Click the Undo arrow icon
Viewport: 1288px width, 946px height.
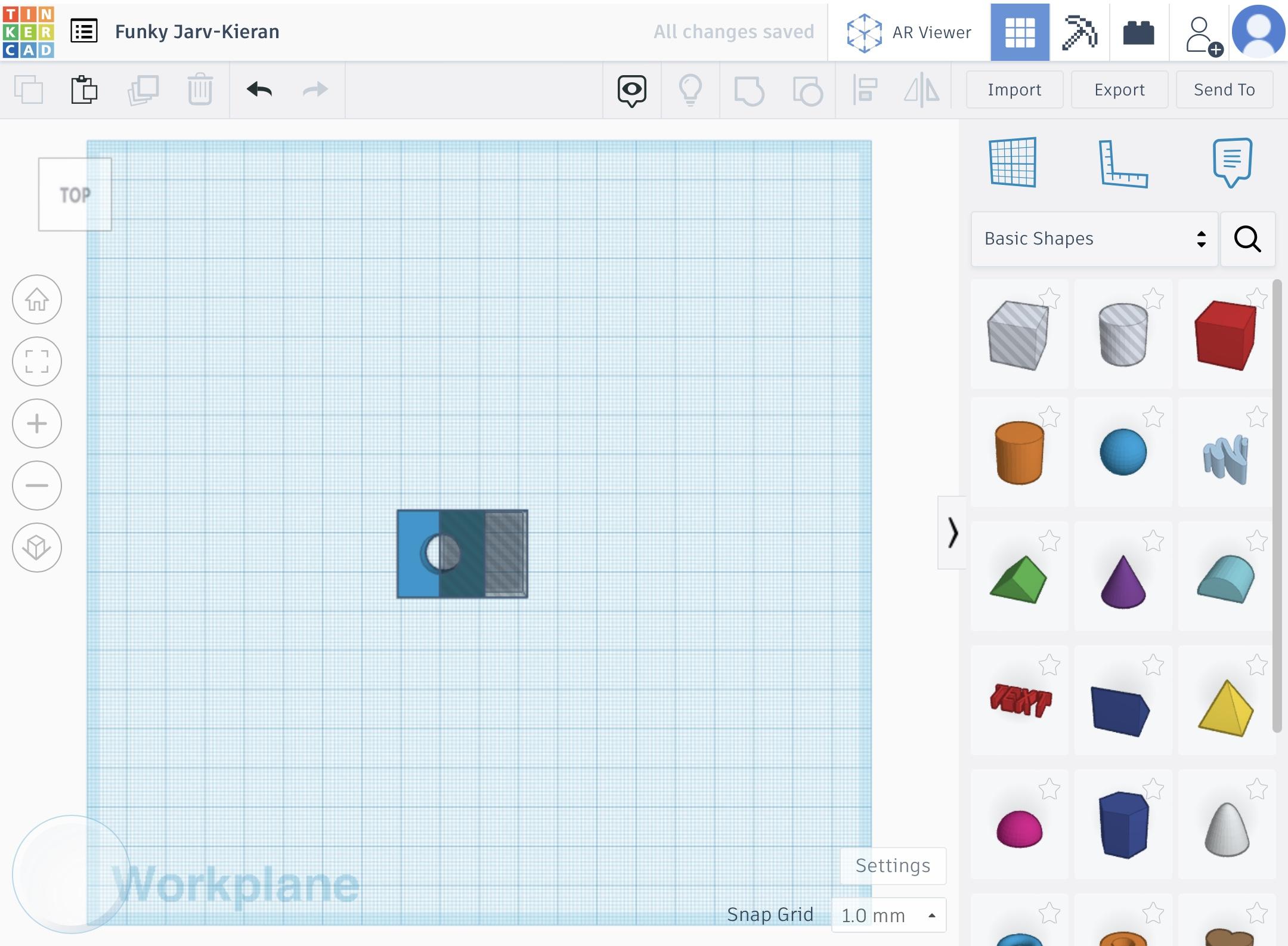click(x=259, y=89)
